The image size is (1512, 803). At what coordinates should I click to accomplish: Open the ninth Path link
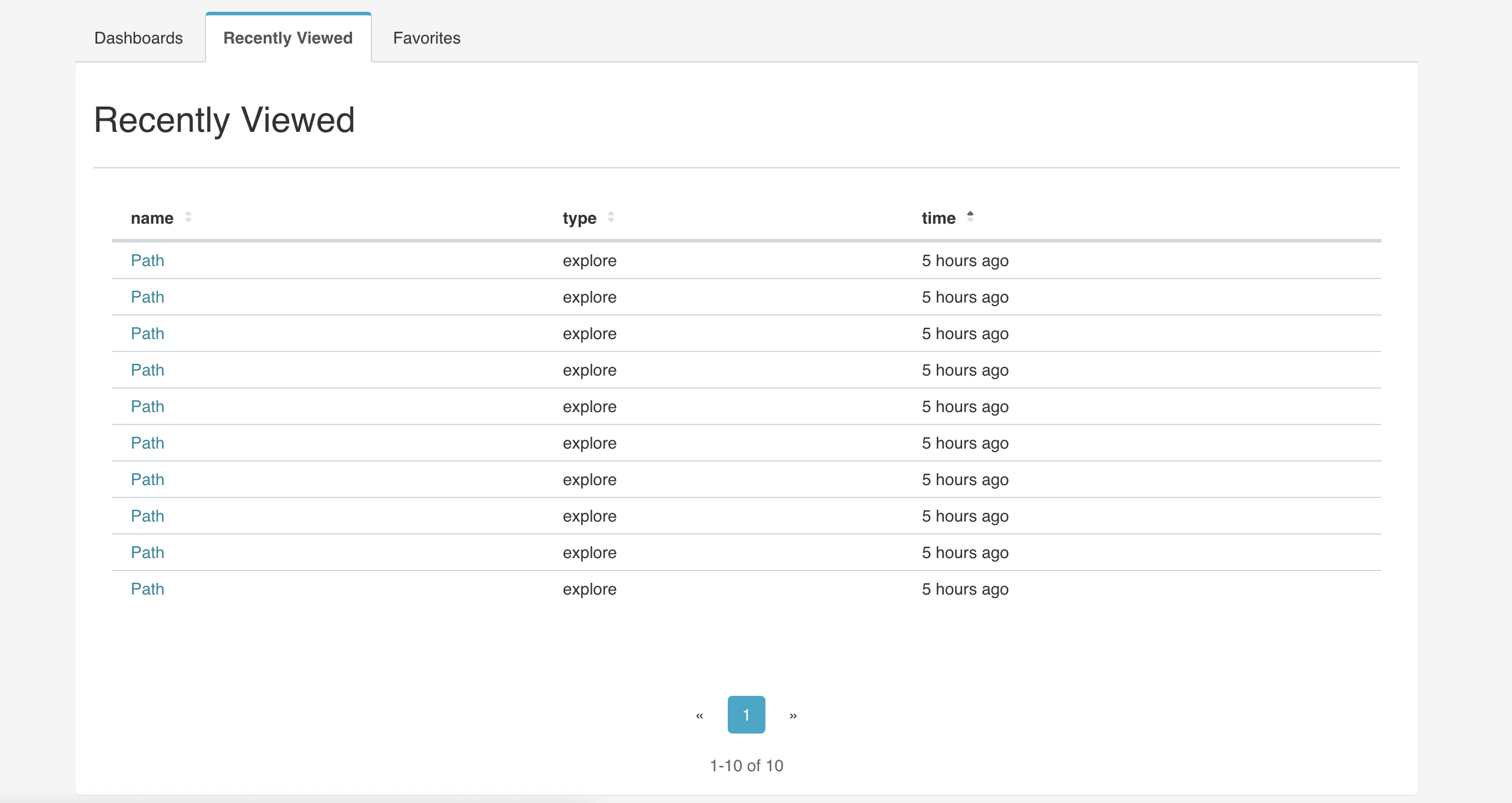point(147,553)
